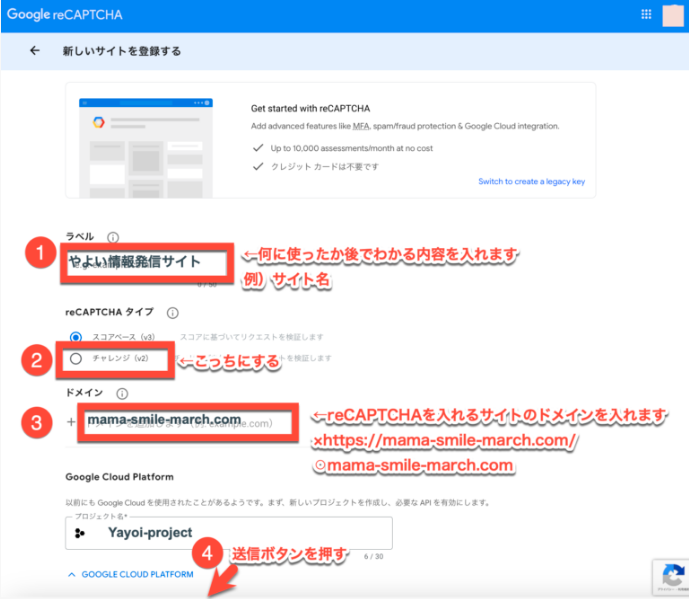689x599 pixels.
Task: Select the スコアベース (v3) radio option
Action: [76, 337]
